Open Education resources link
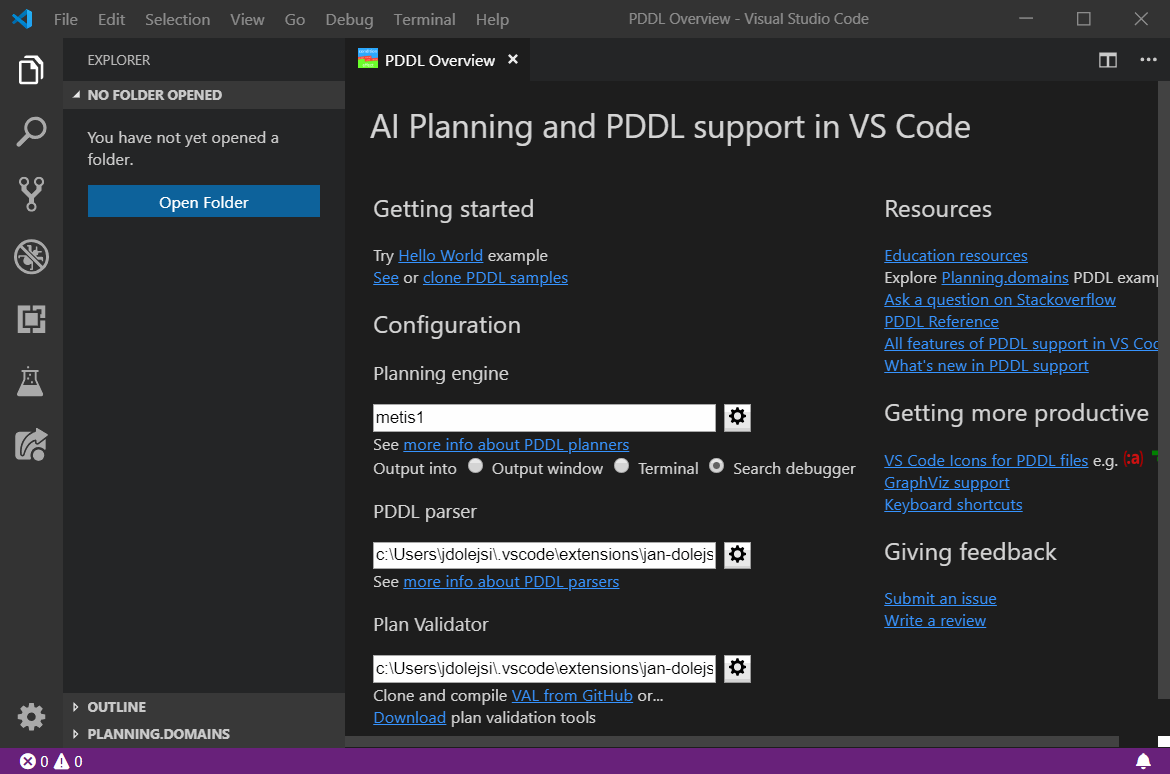 pyautogui.click(x=956, y=256)
